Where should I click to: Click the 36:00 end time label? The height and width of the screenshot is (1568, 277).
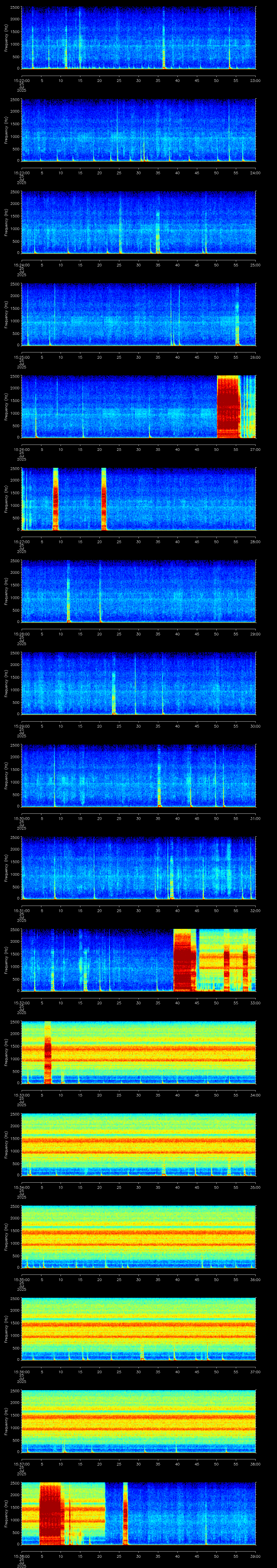(255, 1279)
